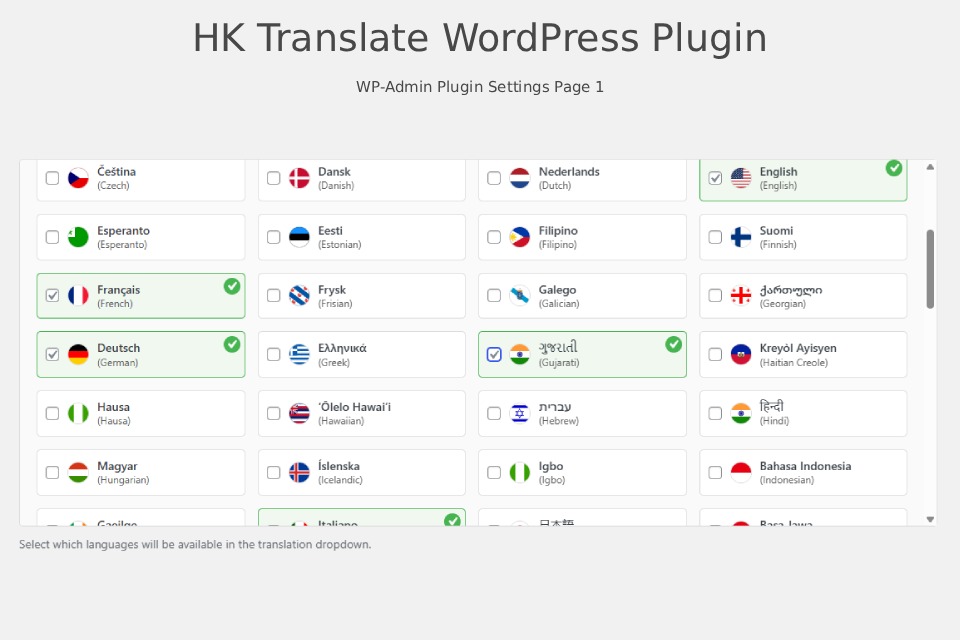The image size is (960, 640).
Task: Check the Frysk (Frisian) checkbox
Action: 274,296
